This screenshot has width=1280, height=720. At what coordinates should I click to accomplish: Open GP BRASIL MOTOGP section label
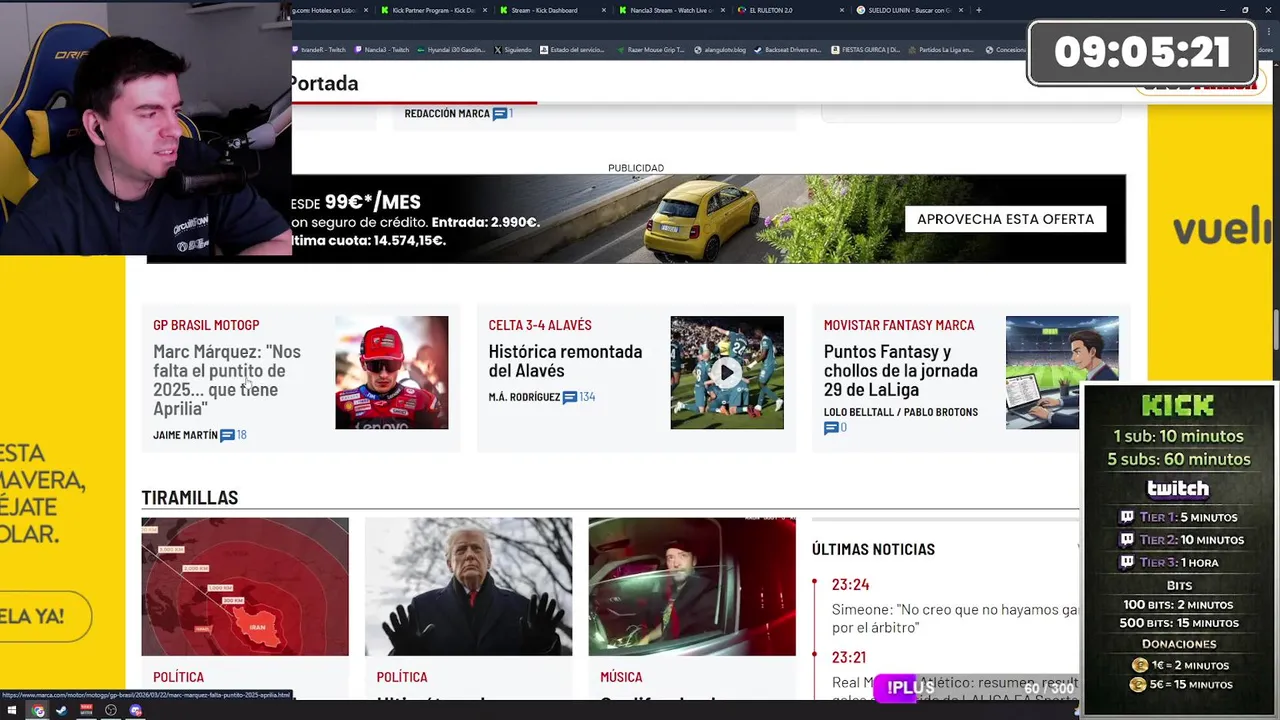click(206, 325)
